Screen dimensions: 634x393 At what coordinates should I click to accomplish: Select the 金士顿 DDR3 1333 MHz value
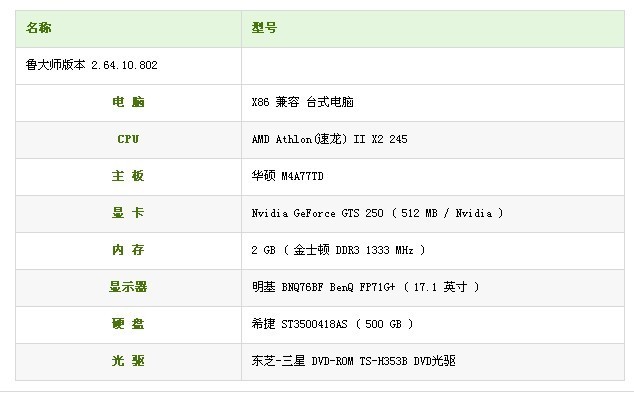[x=338, y=250]
